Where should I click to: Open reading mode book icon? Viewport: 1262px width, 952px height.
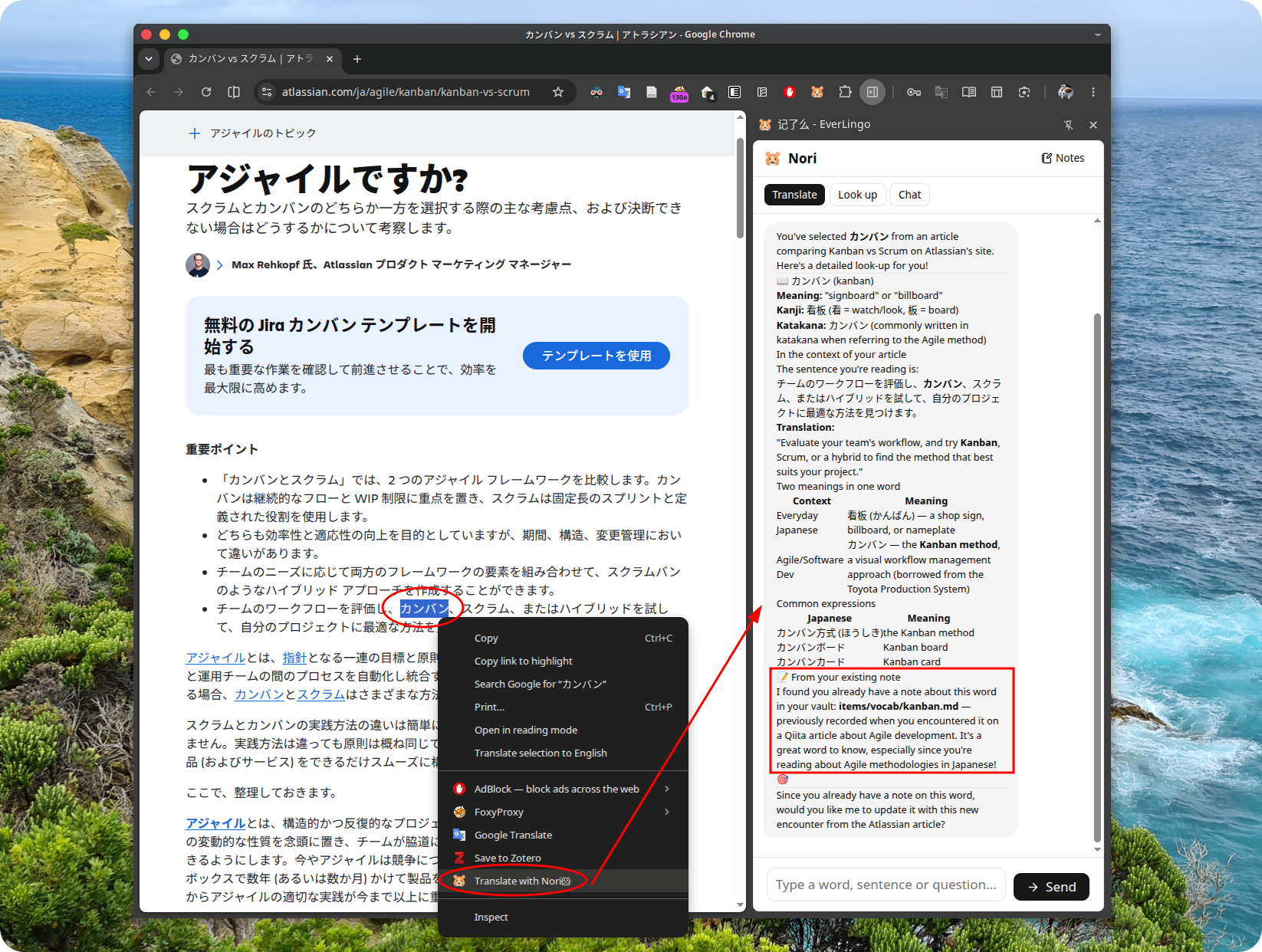(969, 92)
